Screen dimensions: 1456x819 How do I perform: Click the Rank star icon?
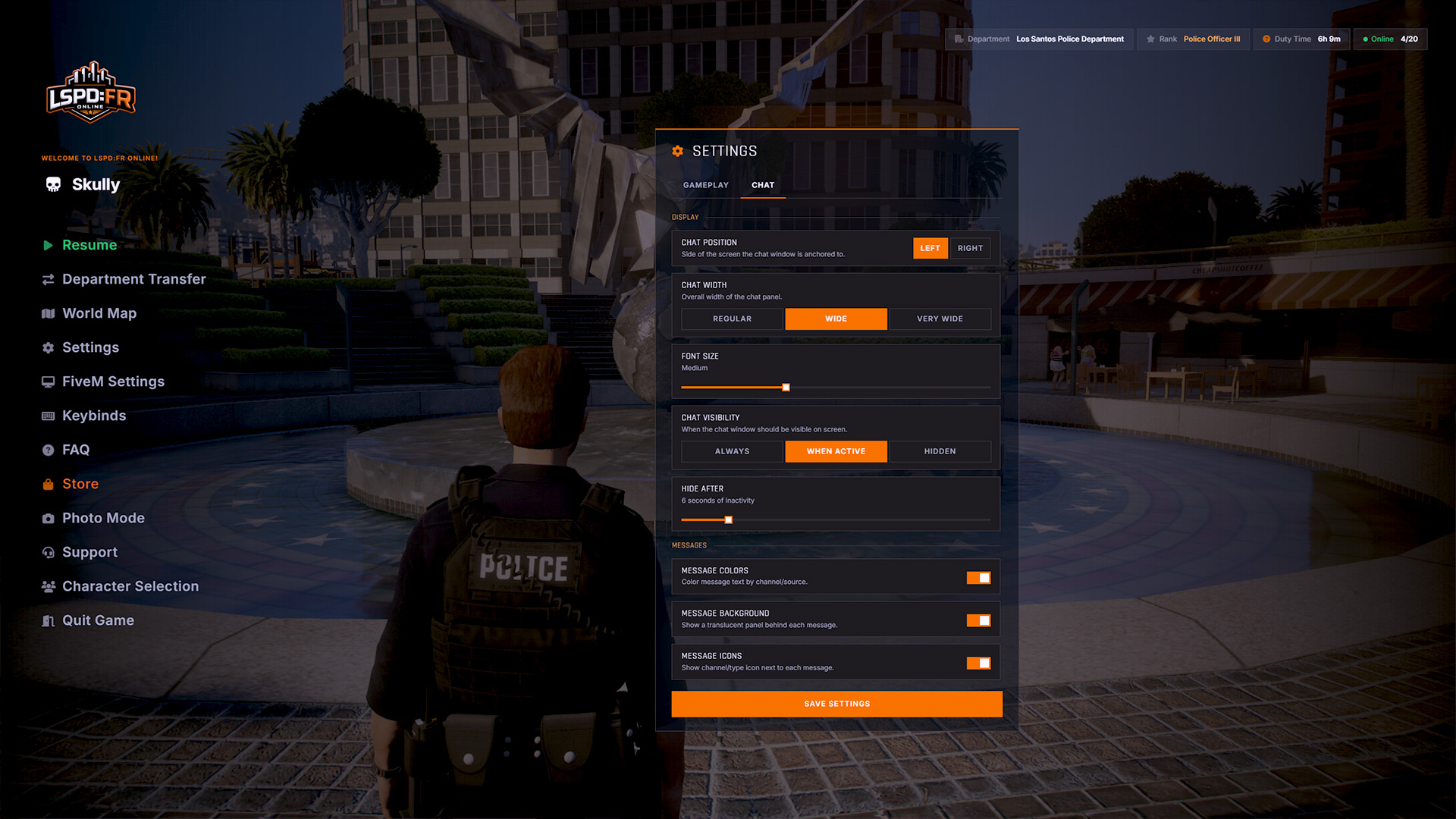tap(1150, 39)
